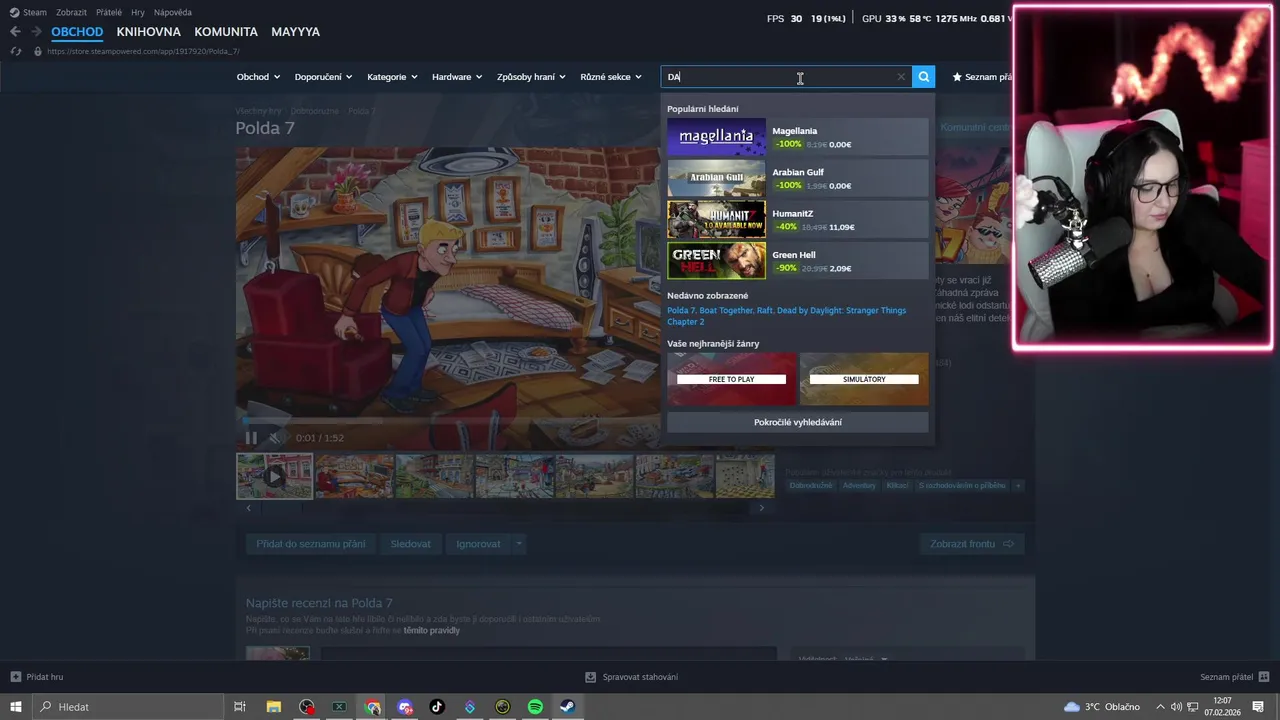Reload the store page
Viewport: 1280px width, 720px height.
pos(15,51)
